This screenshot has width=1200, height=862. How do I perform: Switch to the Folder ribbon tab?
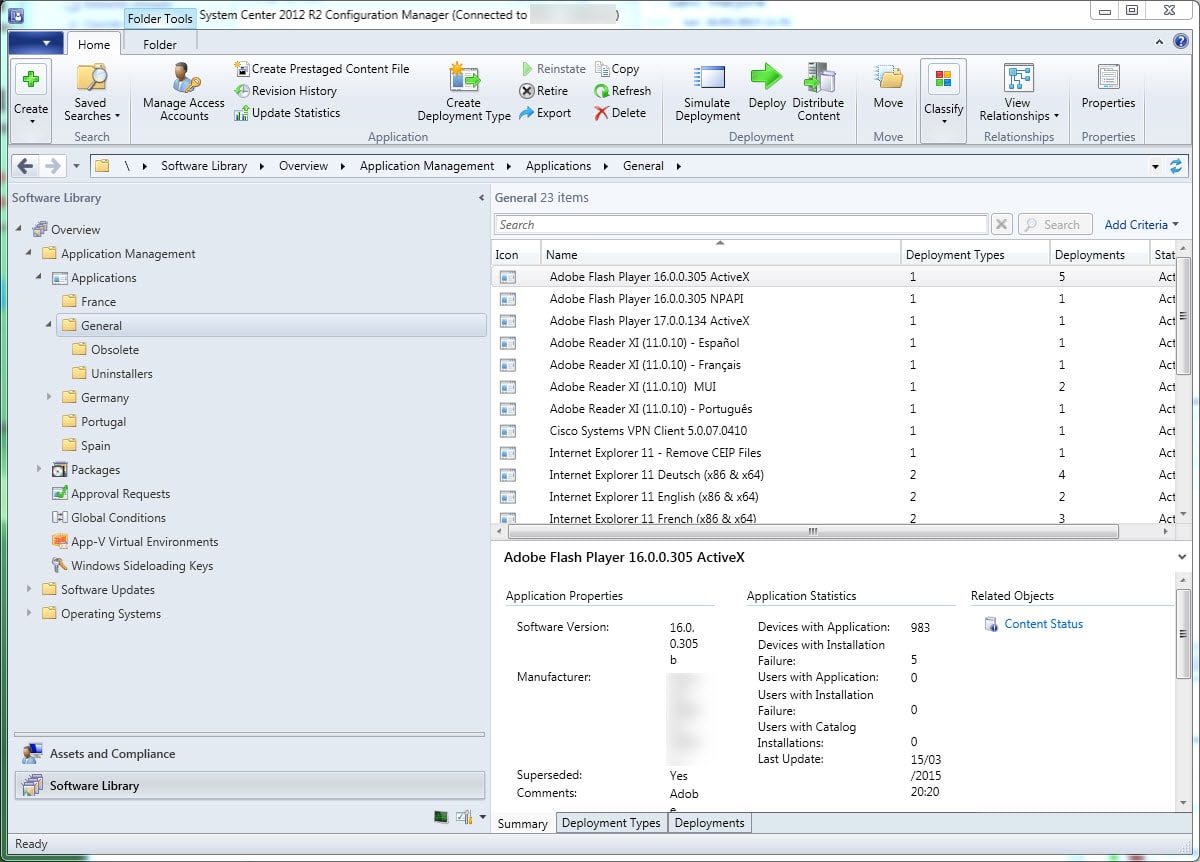[160, 44]
